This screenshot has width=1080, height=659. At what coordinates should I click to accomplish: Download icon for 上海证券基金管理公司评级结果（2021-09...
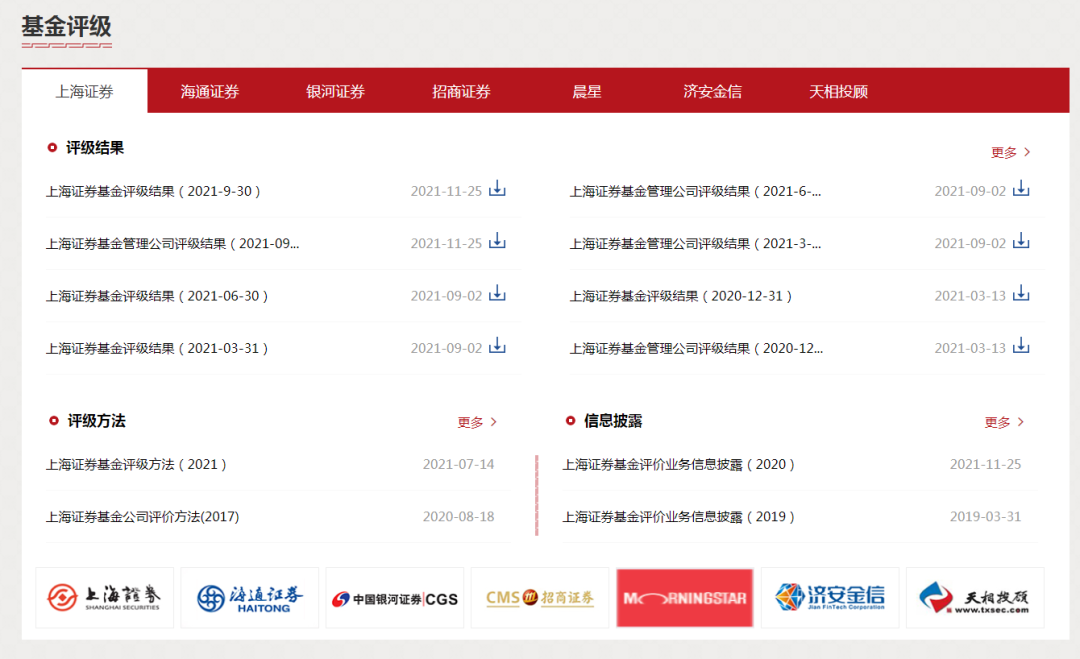coord(497,241)
